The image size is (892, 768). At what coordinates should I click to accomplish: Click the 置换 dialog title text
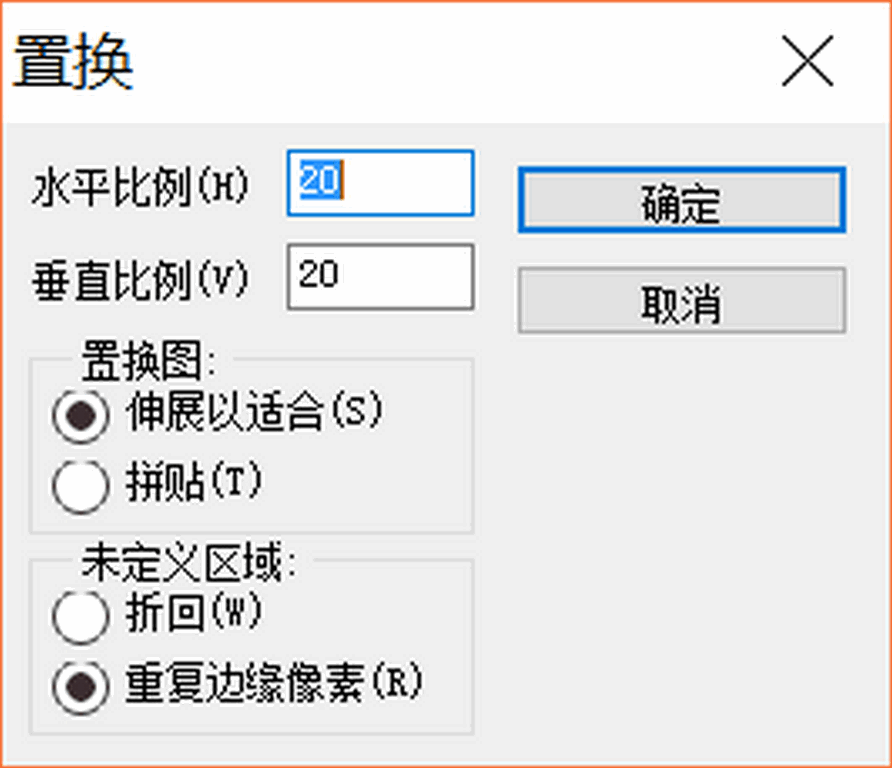point(74,64)
